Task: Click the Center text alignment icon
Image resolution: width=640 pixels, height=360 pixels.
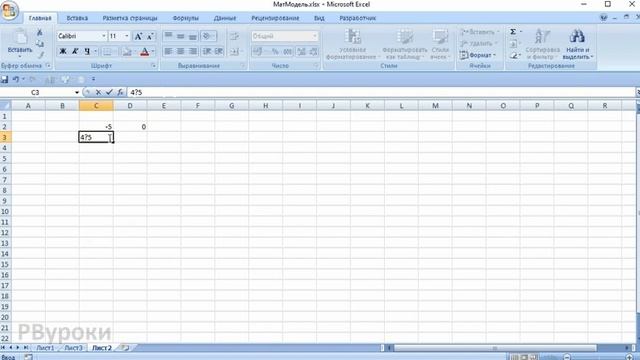Action: click(x=180, y=51)
